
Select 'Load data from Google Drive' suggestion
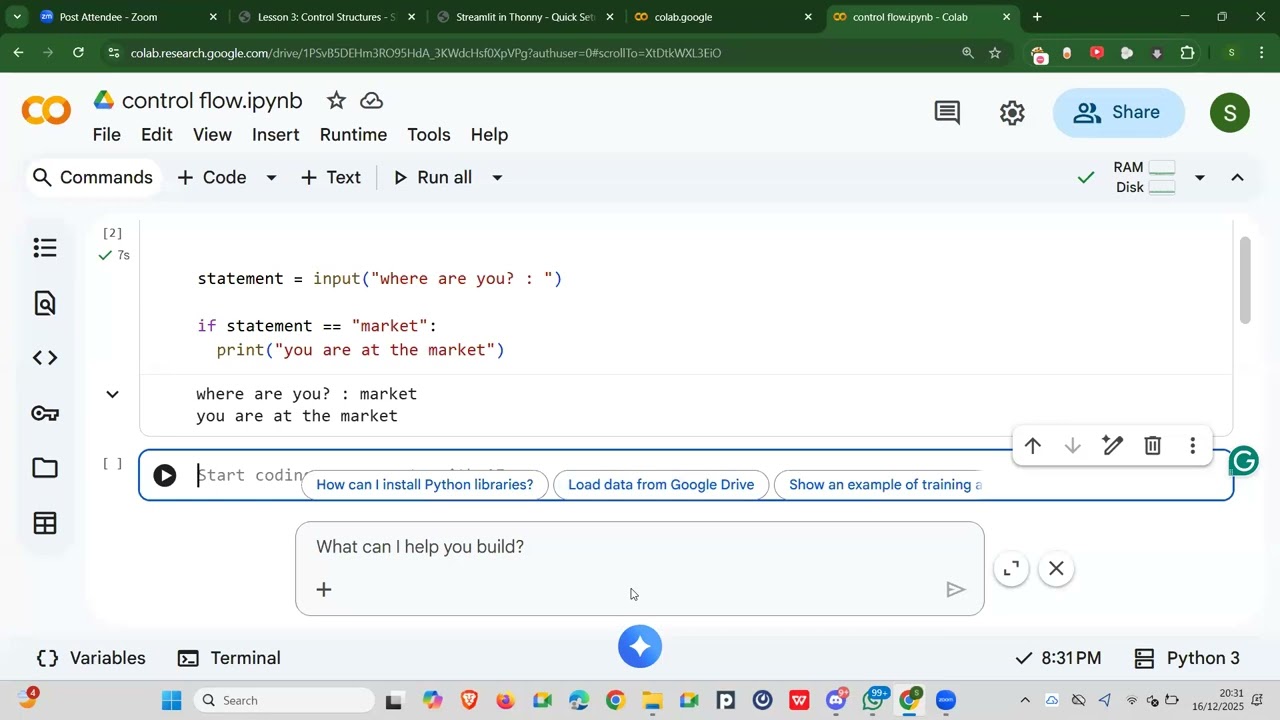pos(661,485)
